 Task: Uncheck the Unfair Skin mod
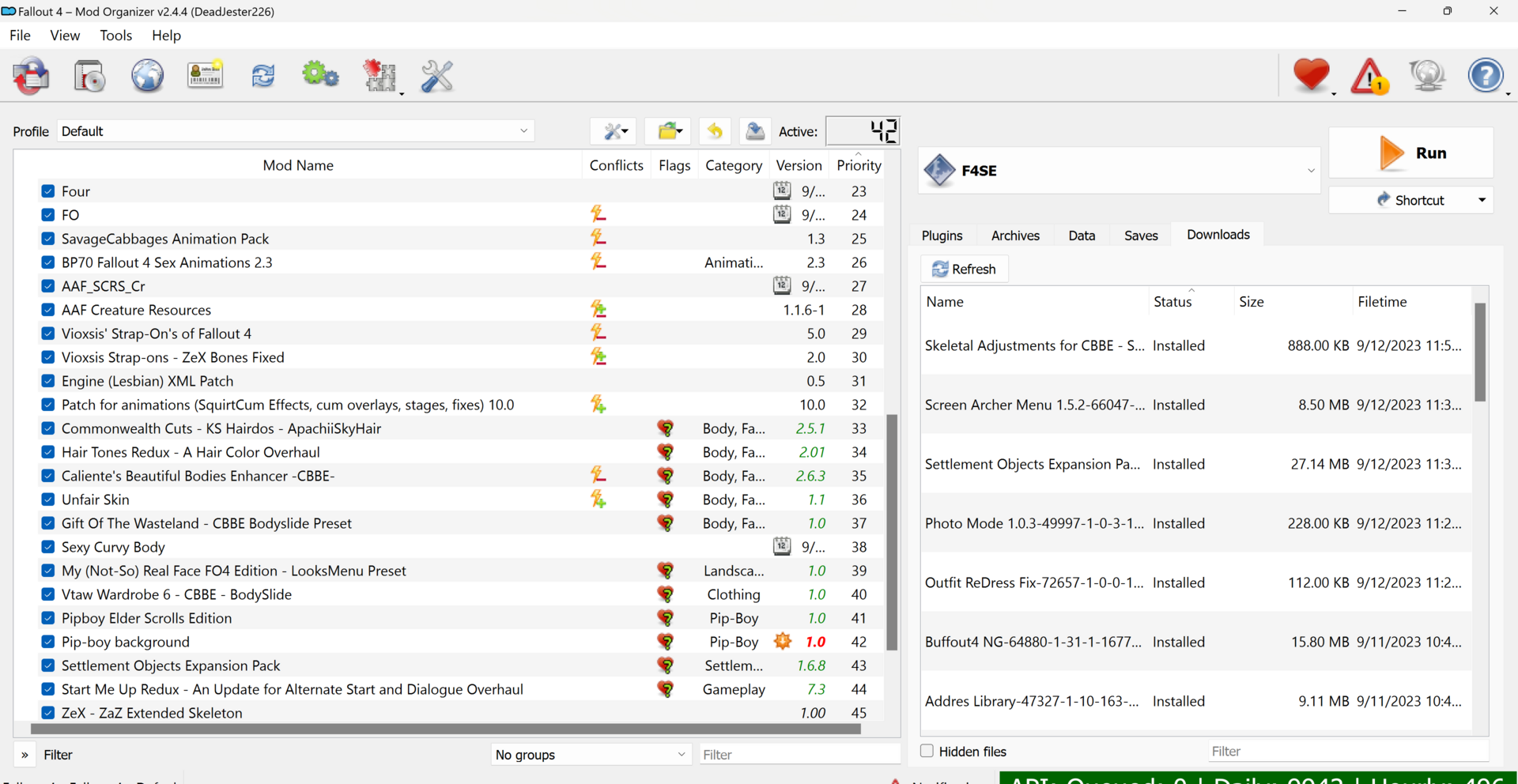coord(48,499)
